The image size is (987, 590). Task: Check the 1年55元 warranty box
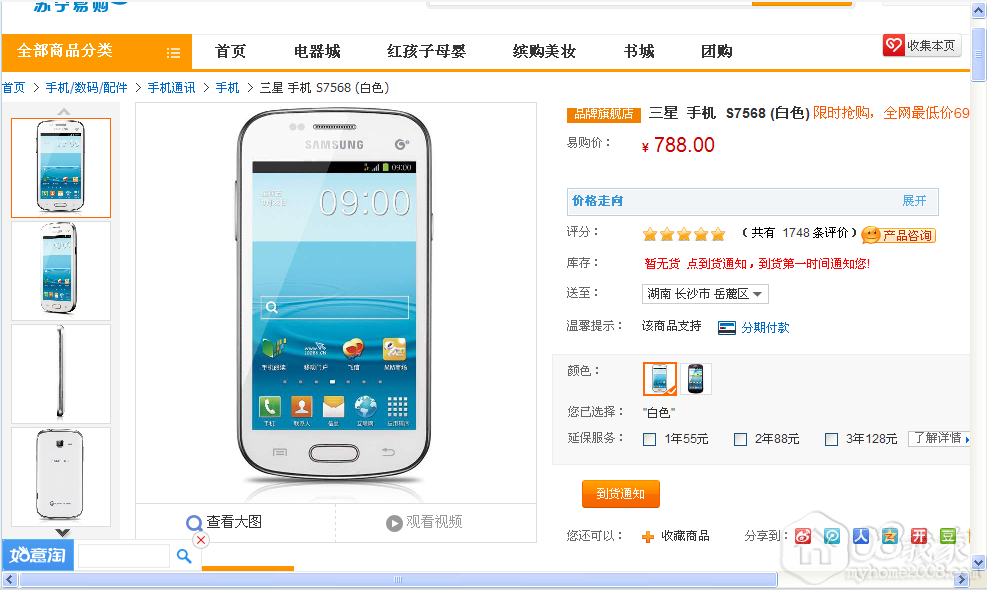pyautogui.click(x=650, y=439)
